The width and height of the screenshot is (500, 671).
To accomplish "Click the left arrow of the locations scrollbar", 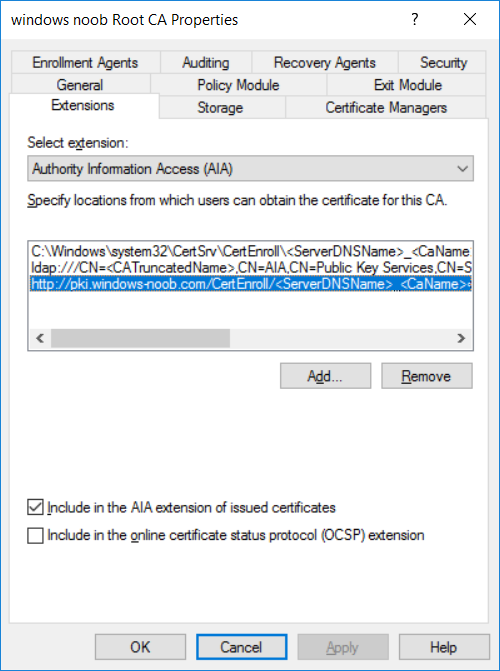I will pyautogui.click(x=40, y=338).
